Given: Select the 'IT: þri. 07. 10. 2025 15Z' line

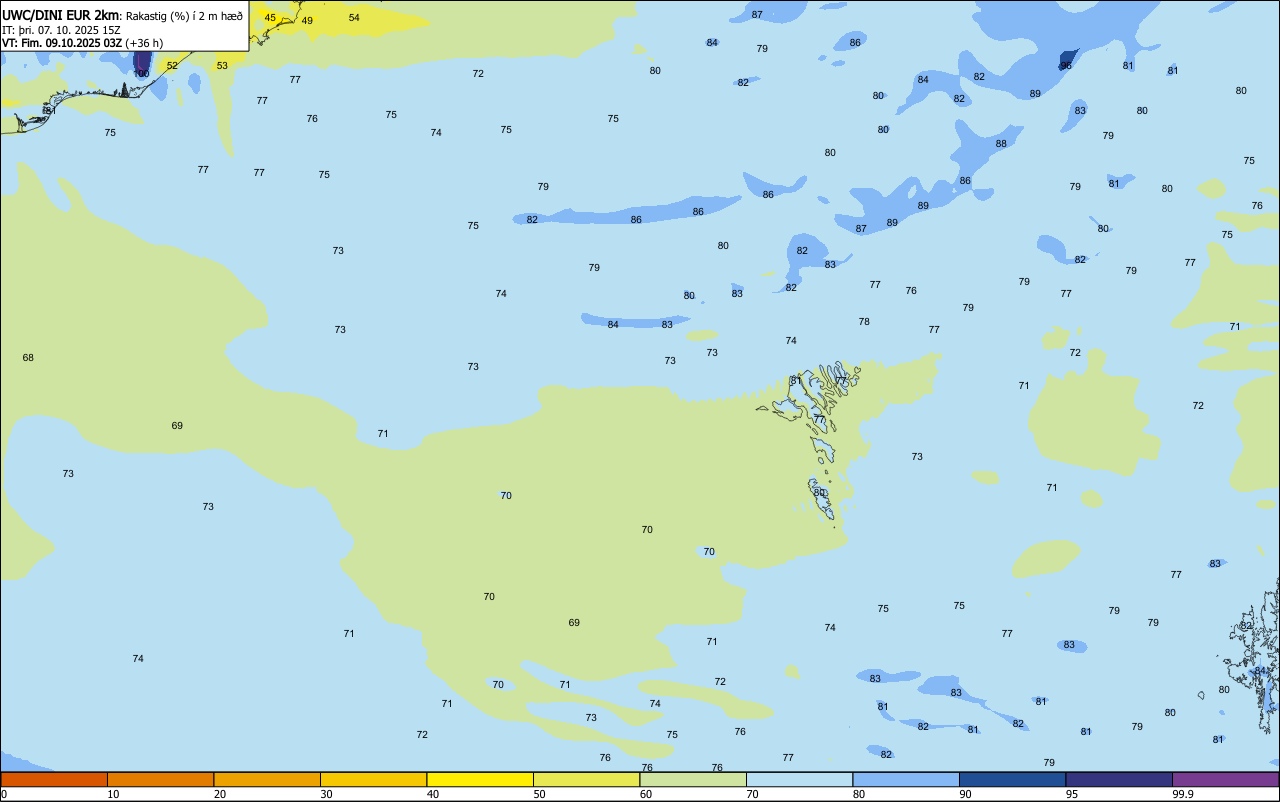Looking at the screenshot, I should [61, 29].
